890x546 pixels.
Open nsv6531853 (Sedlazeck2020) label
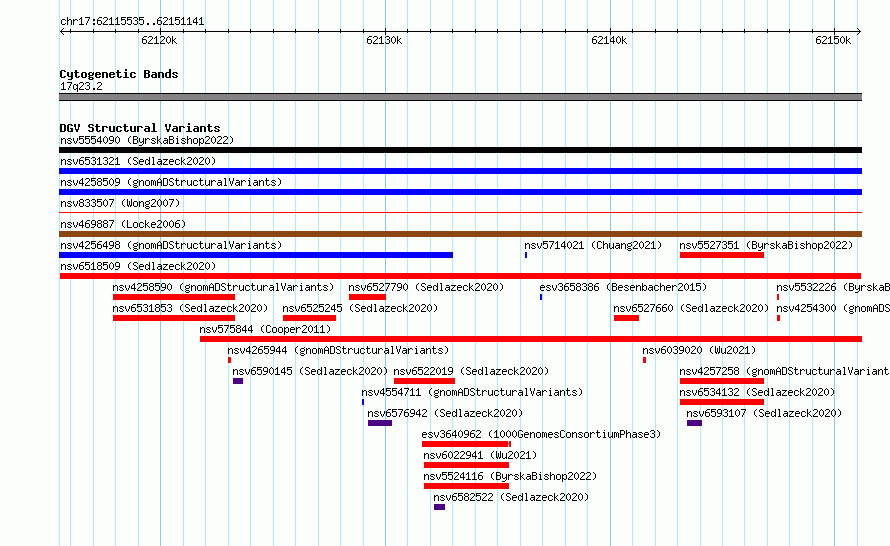pos(190,308)
